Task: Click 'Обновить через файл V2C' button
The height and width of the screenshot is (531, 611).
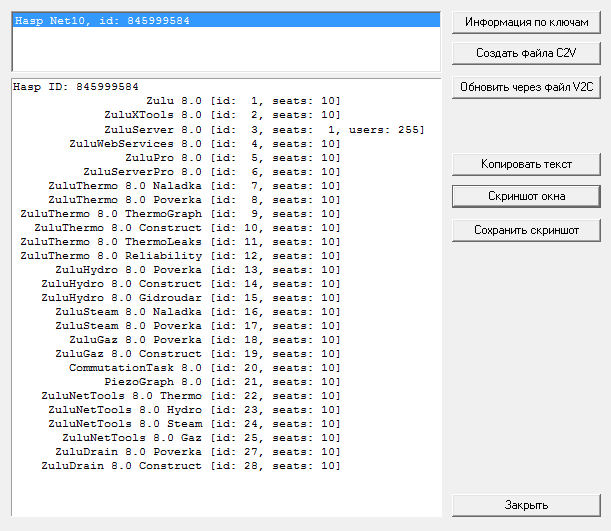Action: click(x=526, y=87)
